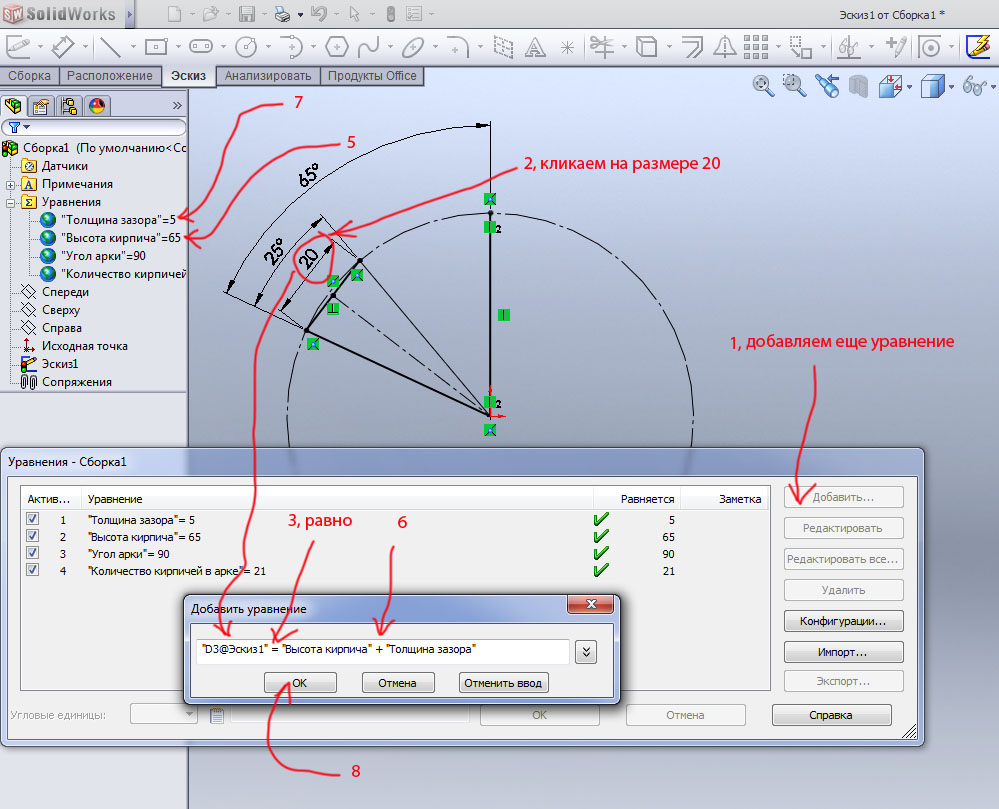Switch to the Анализировать tab

click(268, 76)
